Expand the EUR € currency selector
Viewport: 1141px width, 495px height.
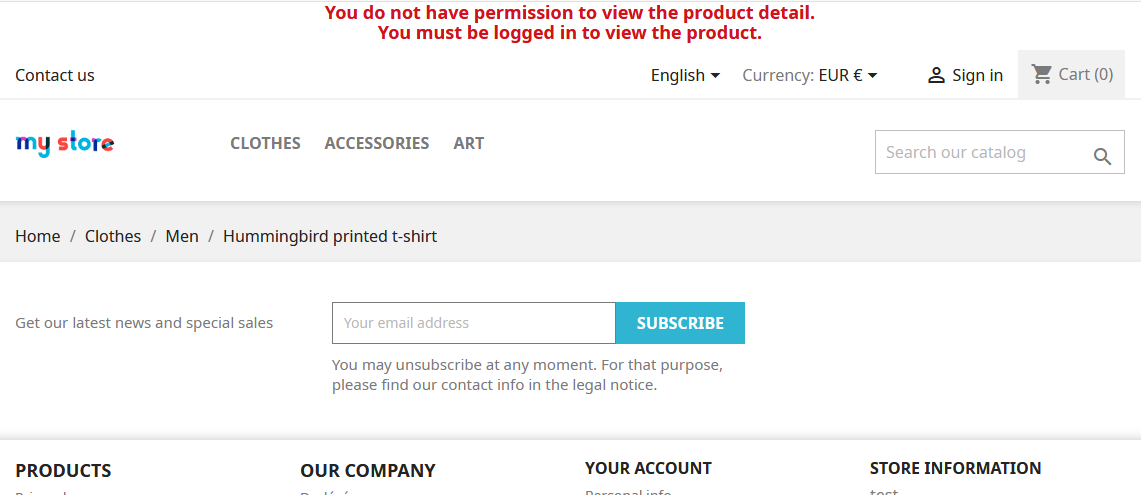(x=848, y=75)
